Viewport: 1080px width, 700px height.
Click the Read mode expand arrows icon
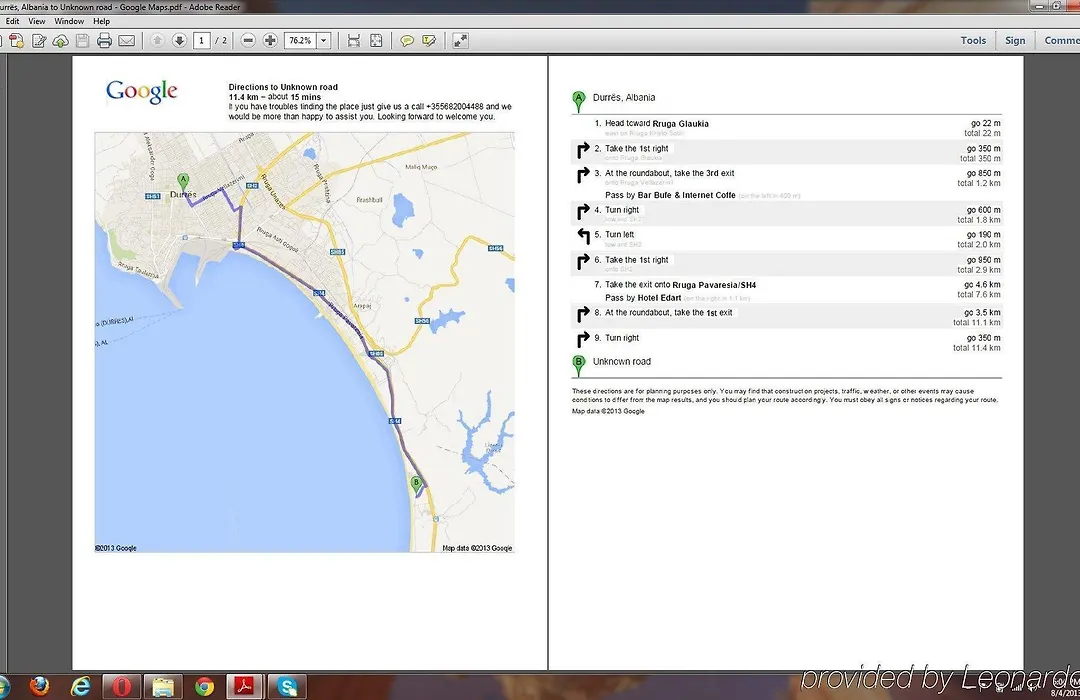[460, 41]
